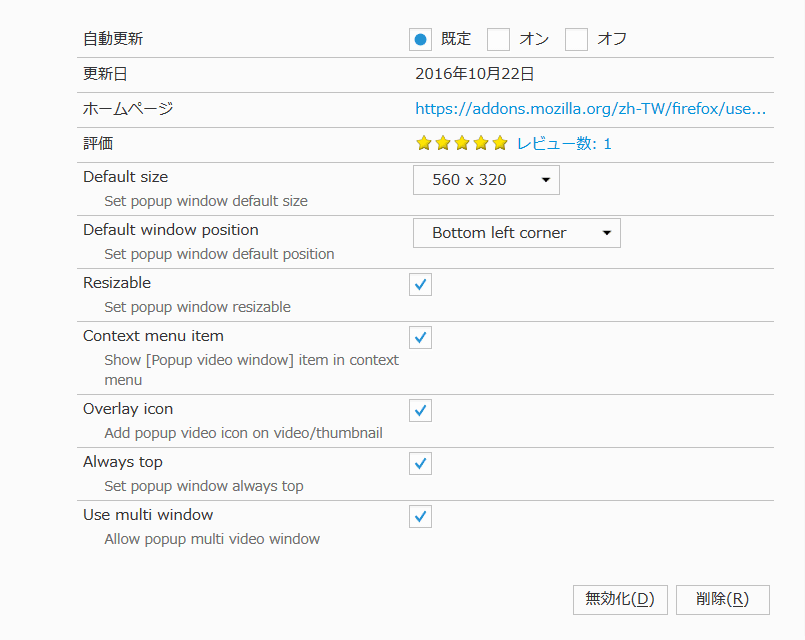Screen dimensions: 805x640
Task: Click the fifth rating star icon
Action: click(x=500, y=143)
